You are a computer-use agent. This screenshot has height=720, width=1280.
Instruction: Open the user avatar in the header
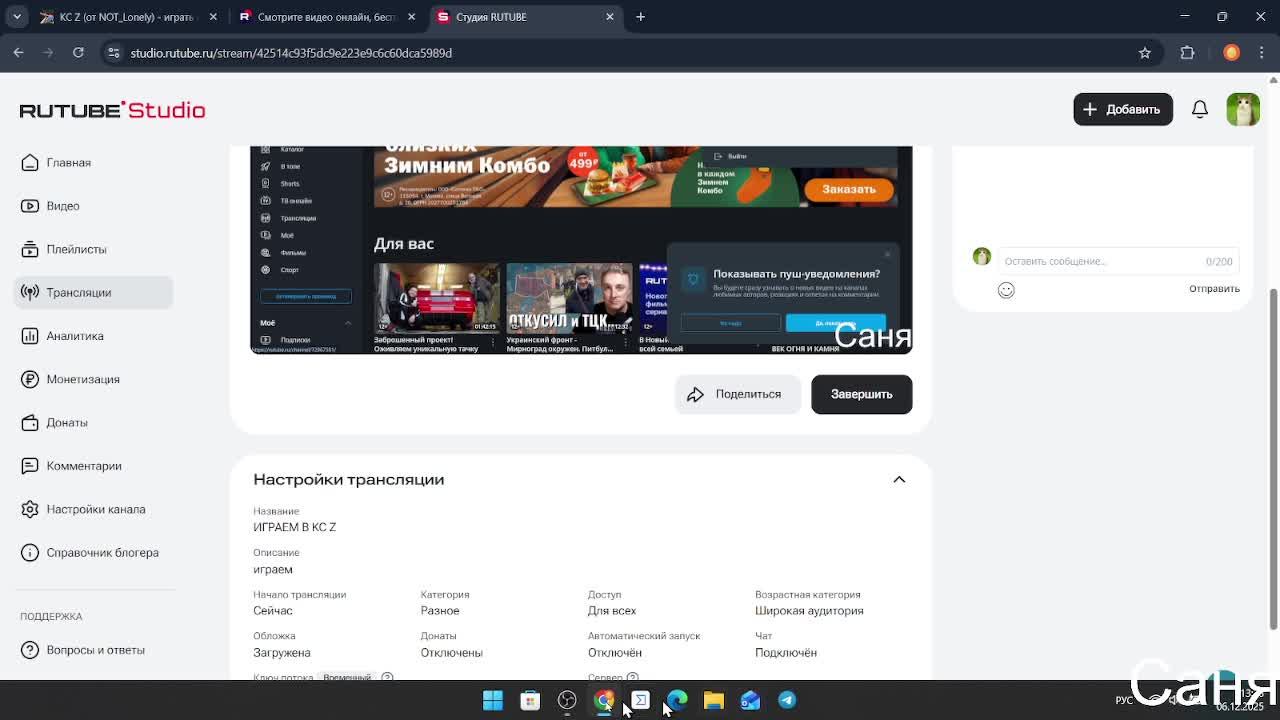coord(1243,109)
